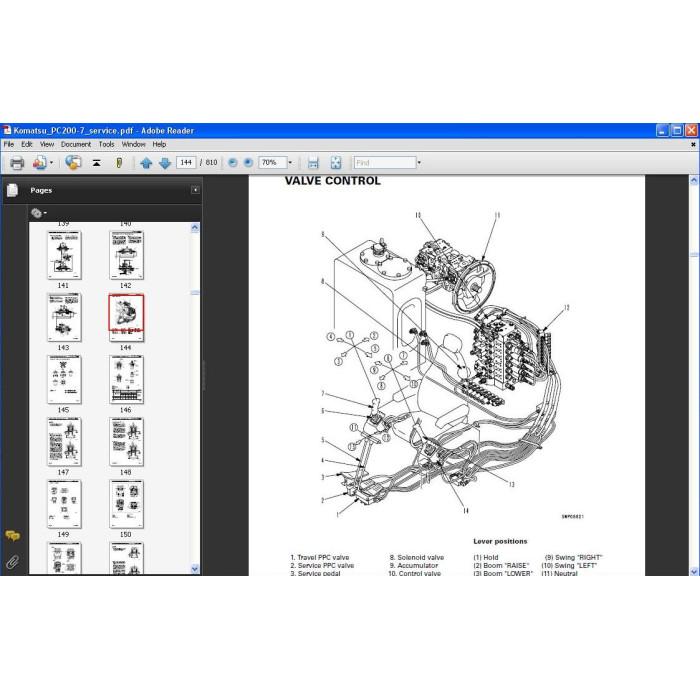Click '9. Accumulator' legend text
Viewport: 700px width, 700px height.
(414, 565)
